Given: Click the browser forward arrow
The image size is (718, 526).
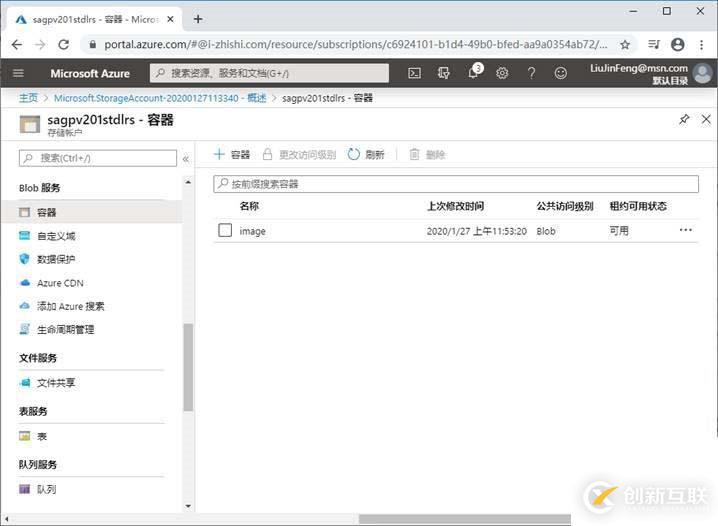Looking at the screenshot, I should [40, 44].
